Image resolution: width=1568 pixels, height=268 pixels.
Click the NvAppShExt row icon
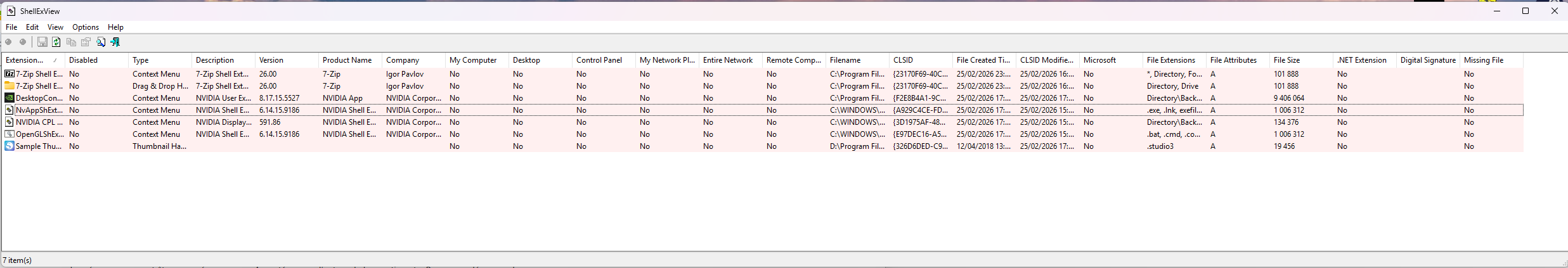10,110
